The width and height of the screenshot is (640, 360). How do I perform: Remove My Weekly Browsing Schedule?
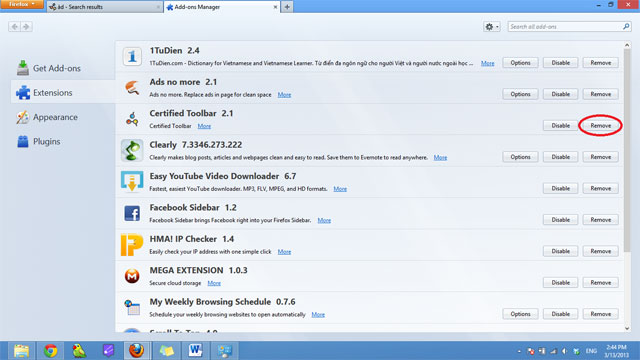pos(600,314)
